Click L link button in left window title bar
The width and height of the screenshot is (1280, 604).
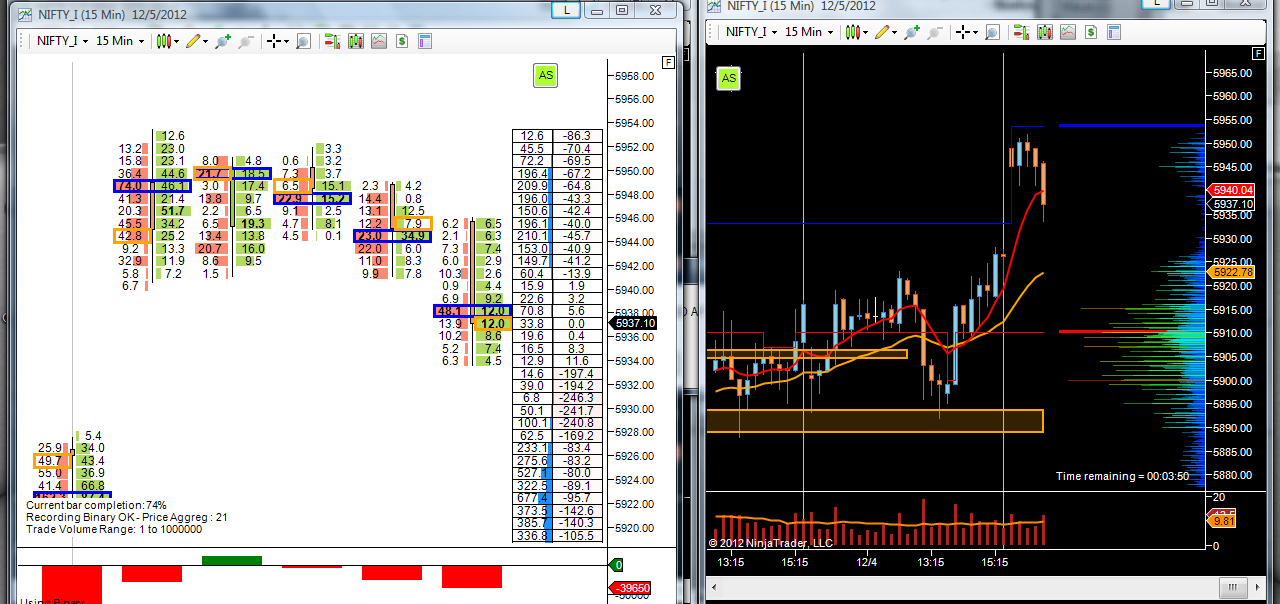(x=567, y=10)
